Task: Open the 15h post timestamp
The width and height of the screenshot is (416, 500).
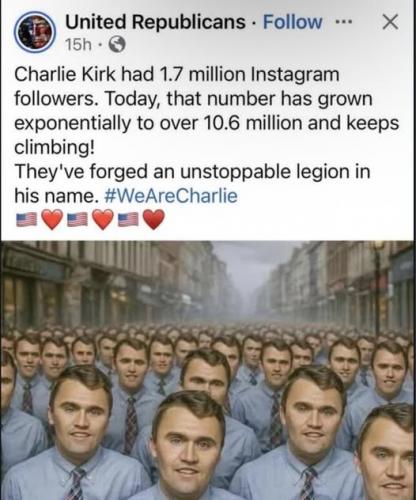Action: (x=78, y=45)
